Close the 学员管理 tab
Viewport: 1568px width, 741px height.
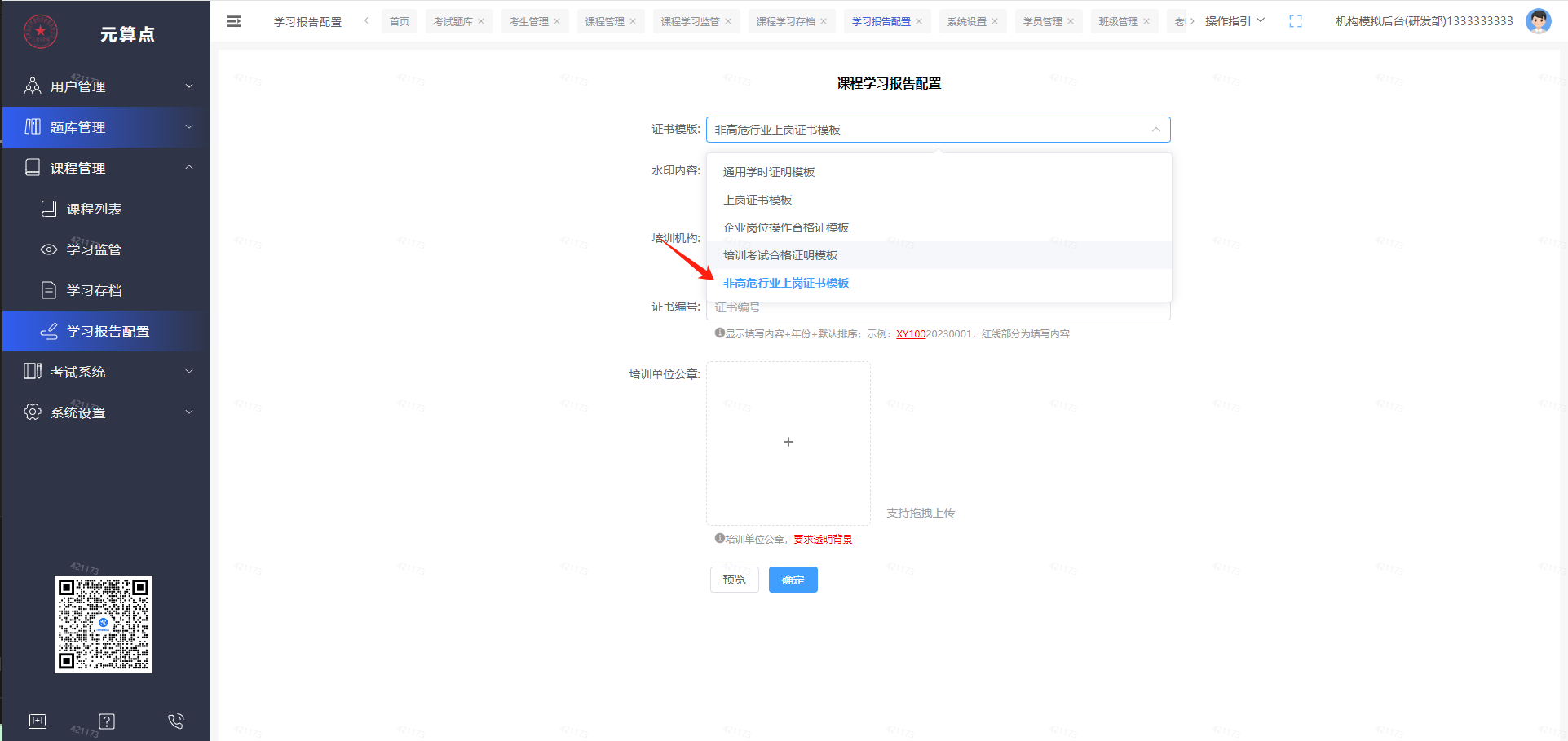pyautogui.click(x=1071, y=21)
